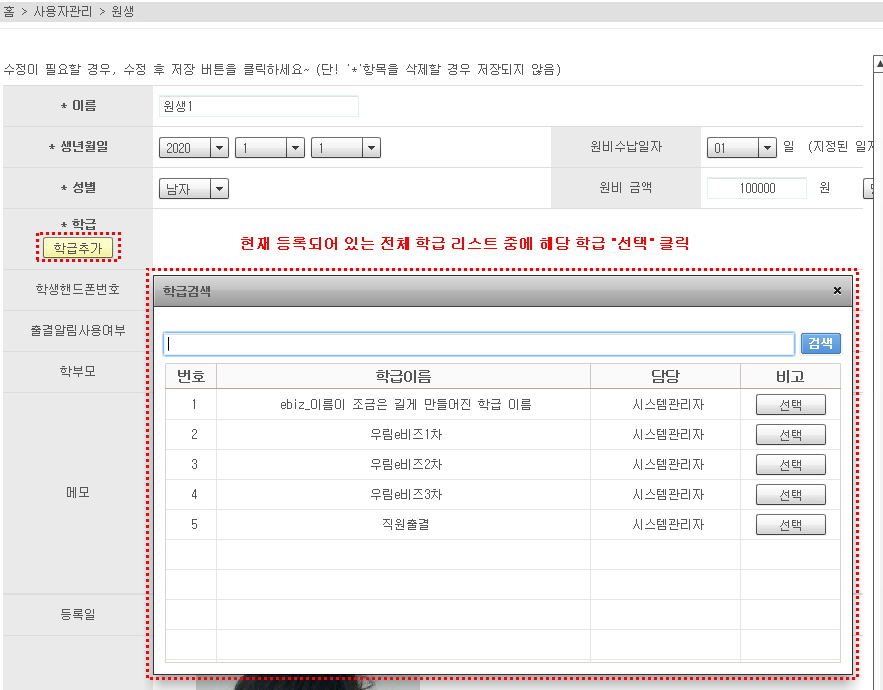Image resolution: width=883 pixels, height=690 pixels.
Task: Click the 비고 column header
Action: [790, 376]
